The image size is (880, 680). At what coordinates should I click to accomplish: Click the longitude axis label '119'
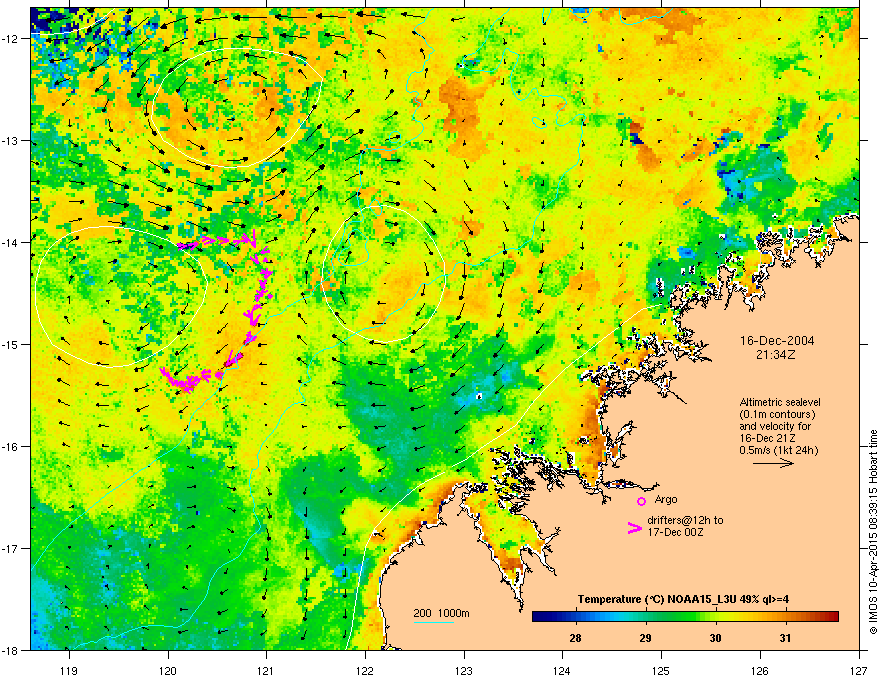(69, 670)
